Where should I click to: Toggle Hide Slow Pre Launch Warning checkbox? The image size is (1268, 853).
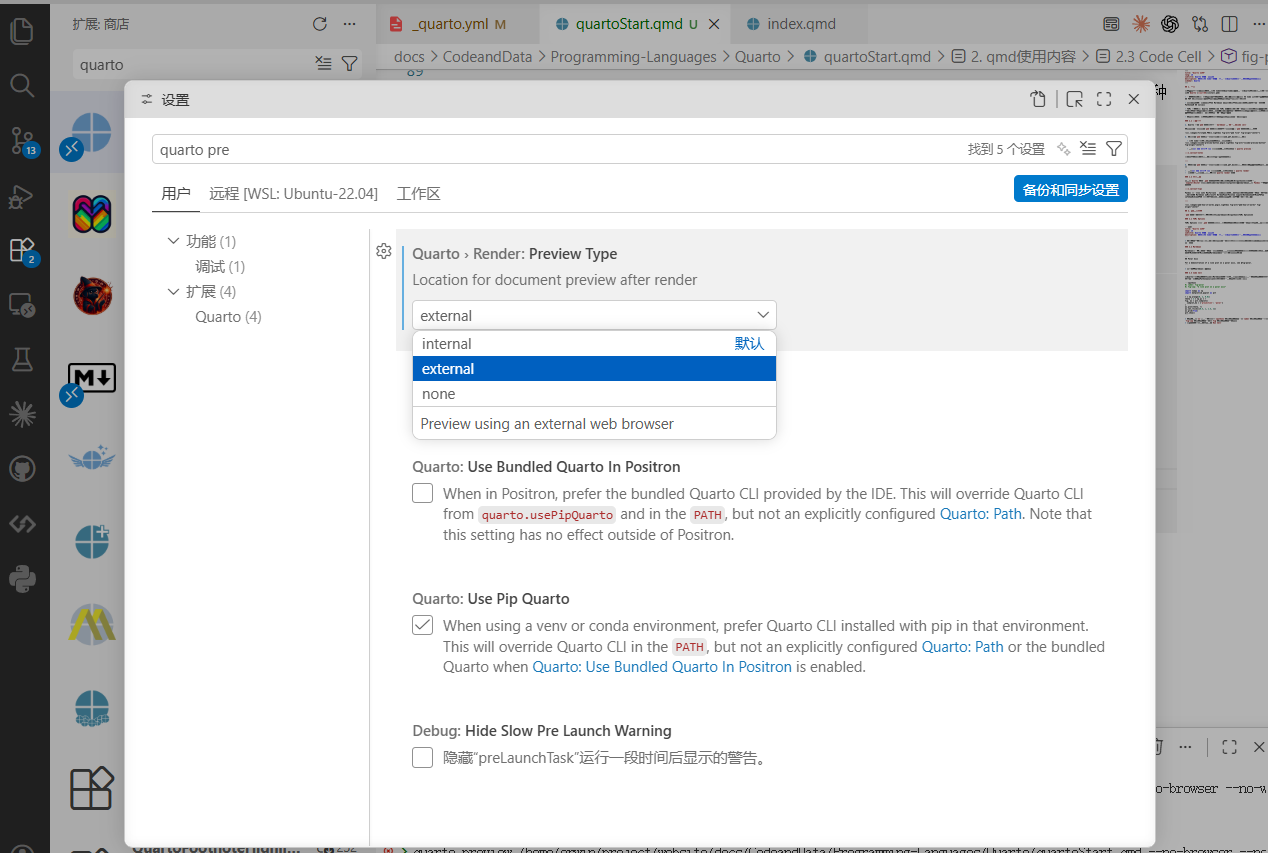coord(423,757)
